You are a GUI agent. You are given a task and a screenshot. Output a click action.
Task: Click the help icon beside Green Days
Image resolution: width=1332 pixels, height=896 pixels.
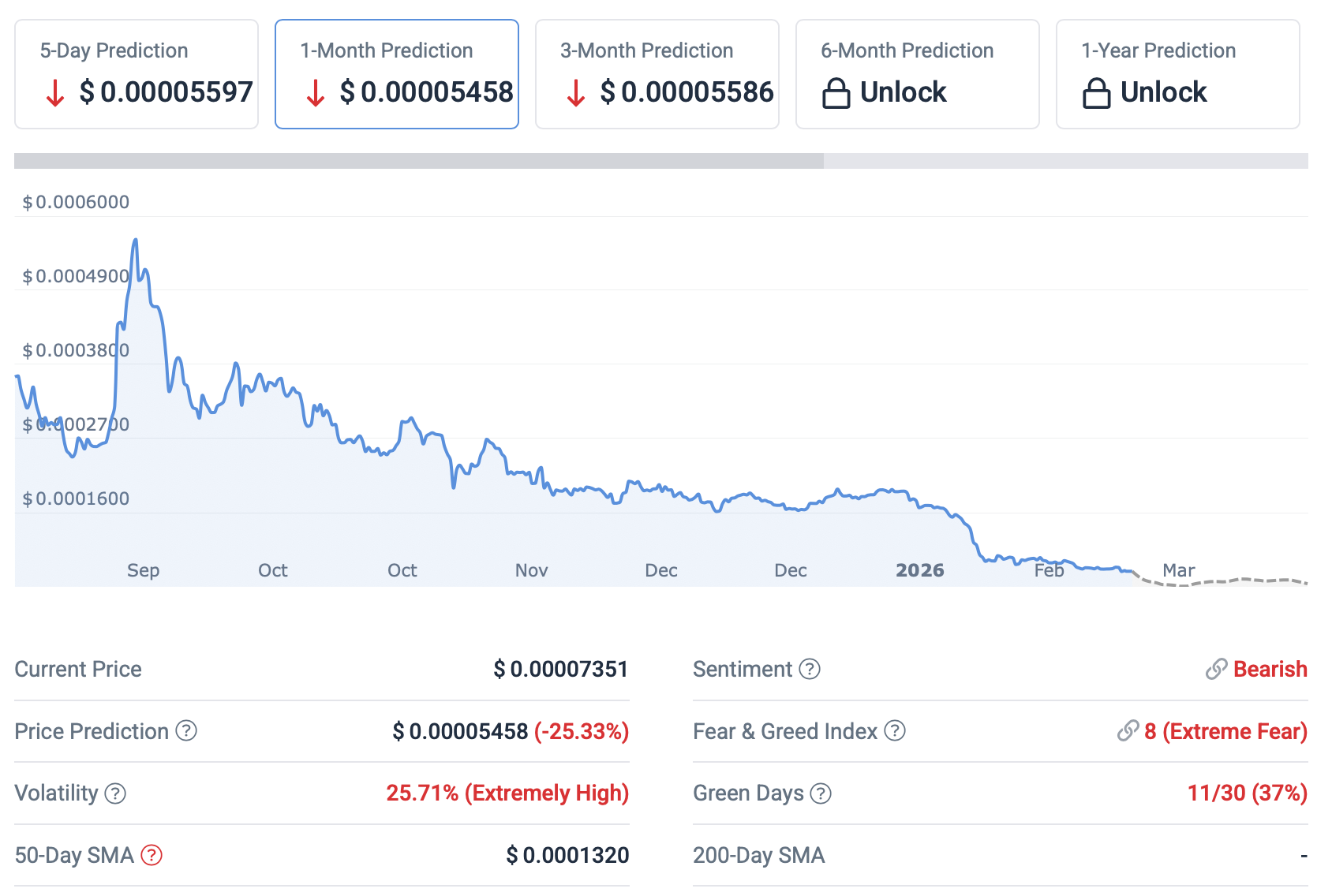coord(821,793)
